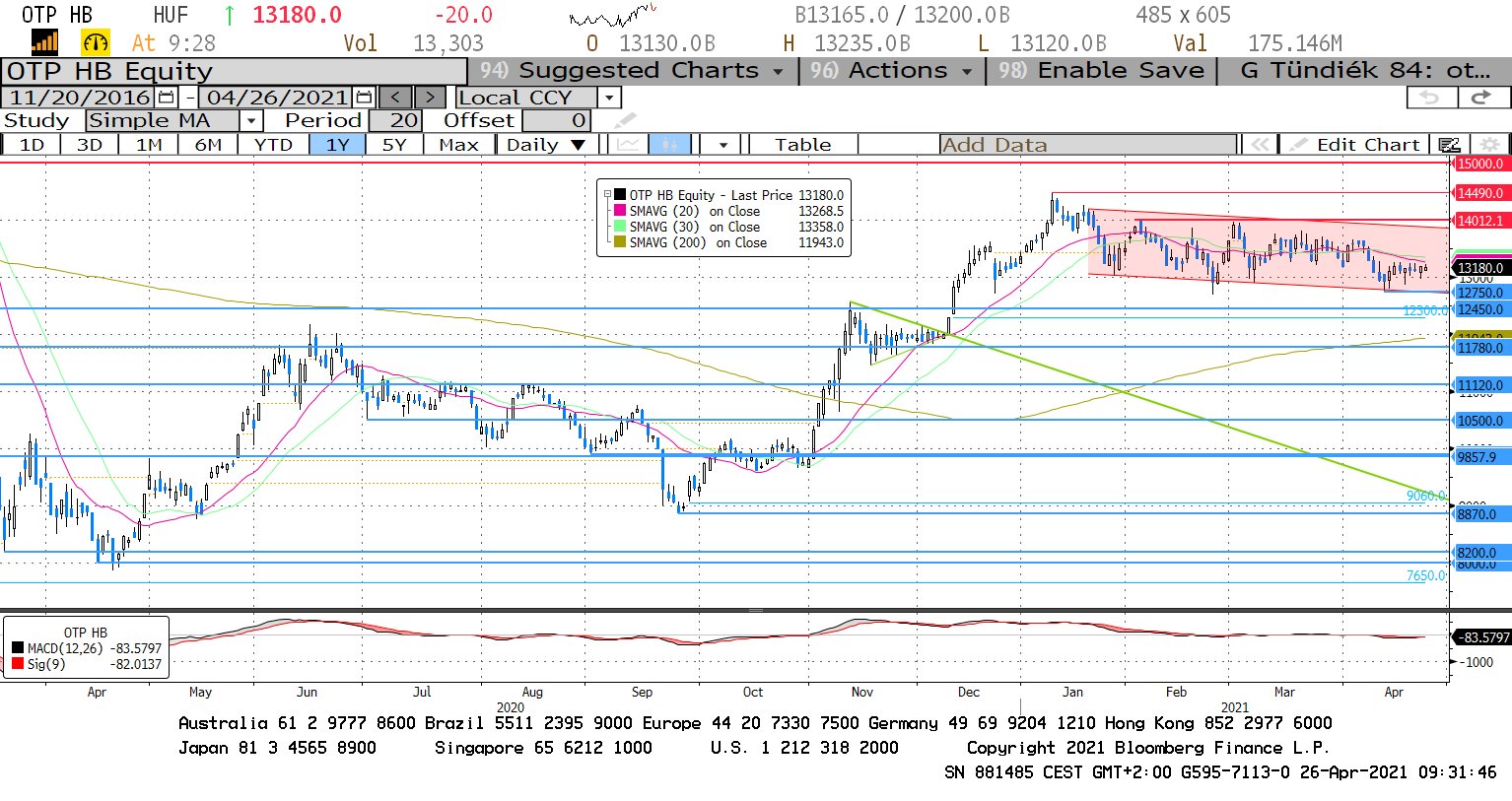The height and width of the screenshot is (801, 1512).
Task: Open the Actions menu
Action: [890, 71]
